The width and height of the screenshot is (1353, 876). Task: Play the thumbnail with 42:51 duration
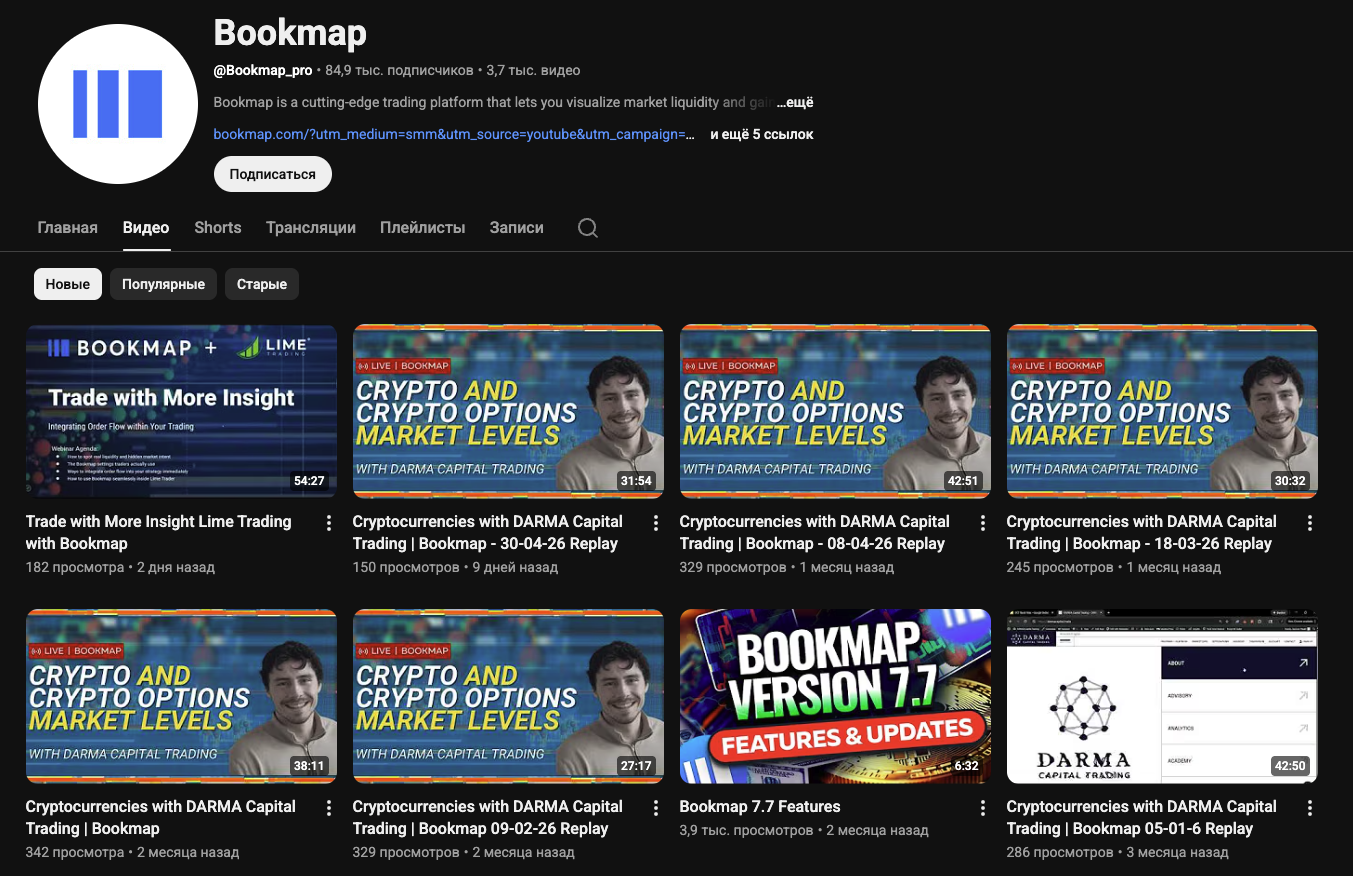835,410
